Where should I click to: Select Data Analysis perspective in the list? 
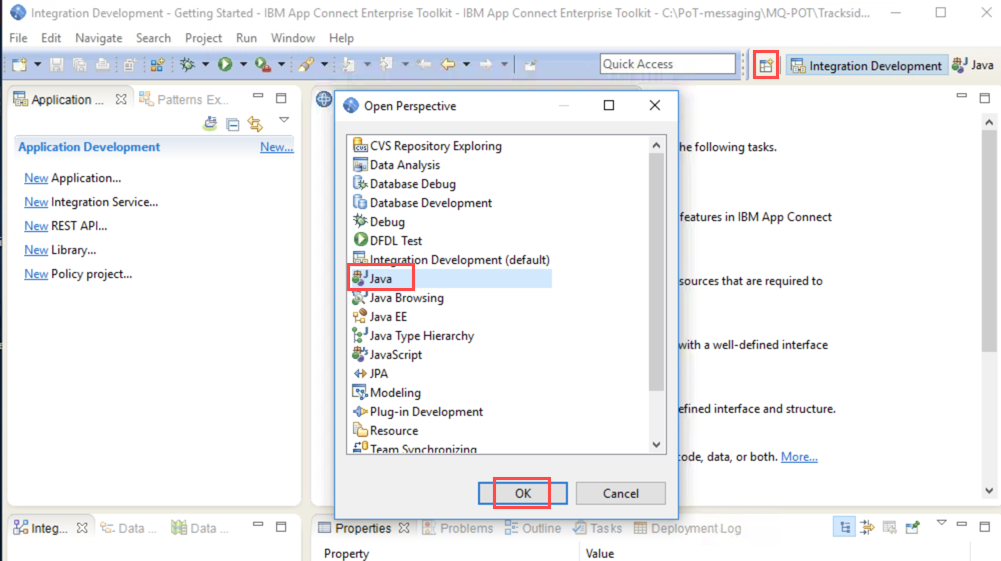point(396,165)
